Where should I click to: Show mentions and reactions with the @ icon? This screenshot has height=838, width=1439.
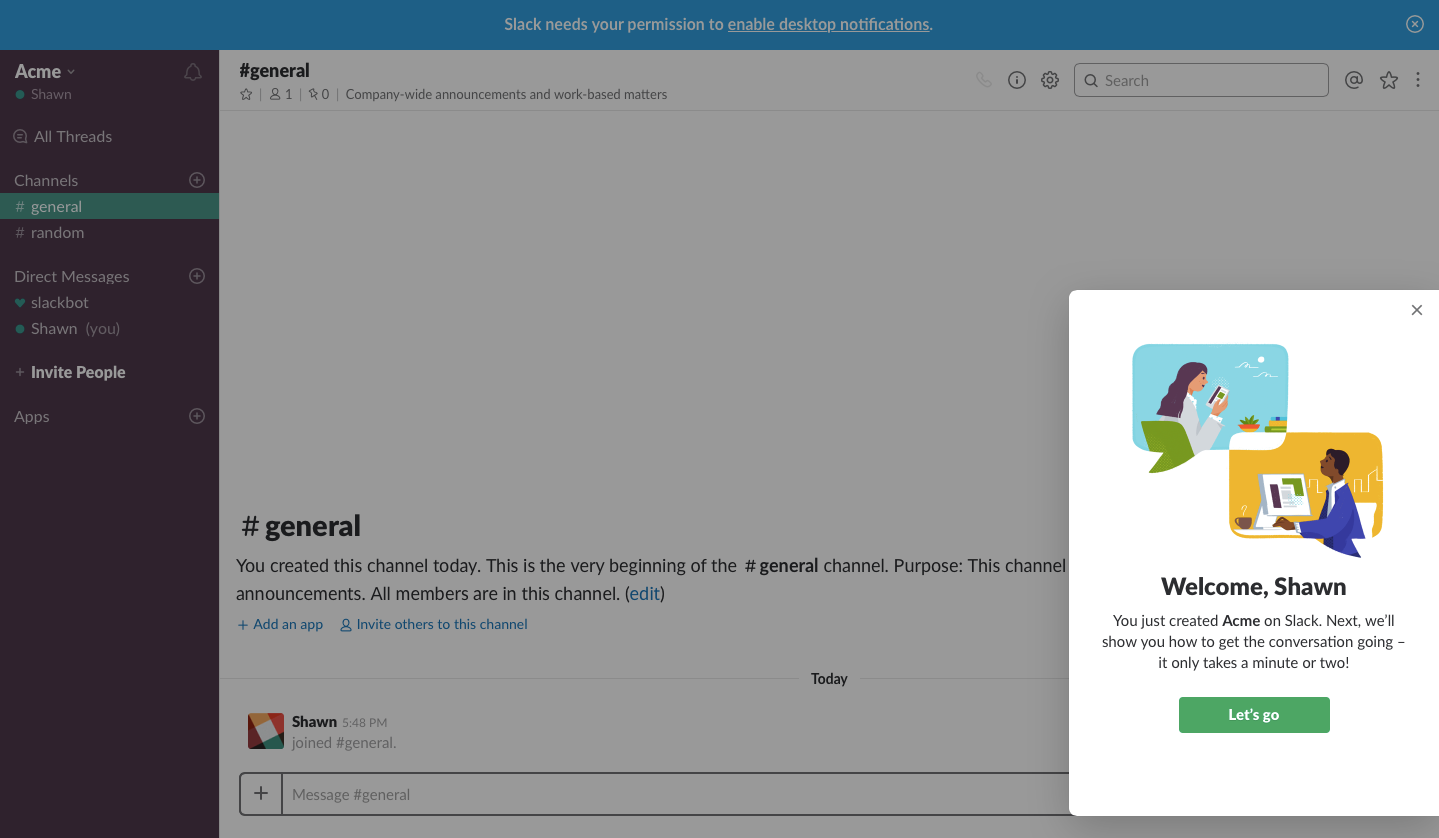(1354, 80)
